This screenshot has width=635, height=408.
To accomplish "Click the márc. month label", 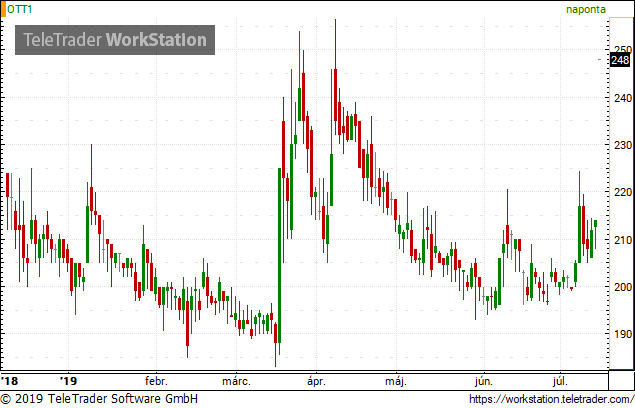I will [x=237, y=381].
